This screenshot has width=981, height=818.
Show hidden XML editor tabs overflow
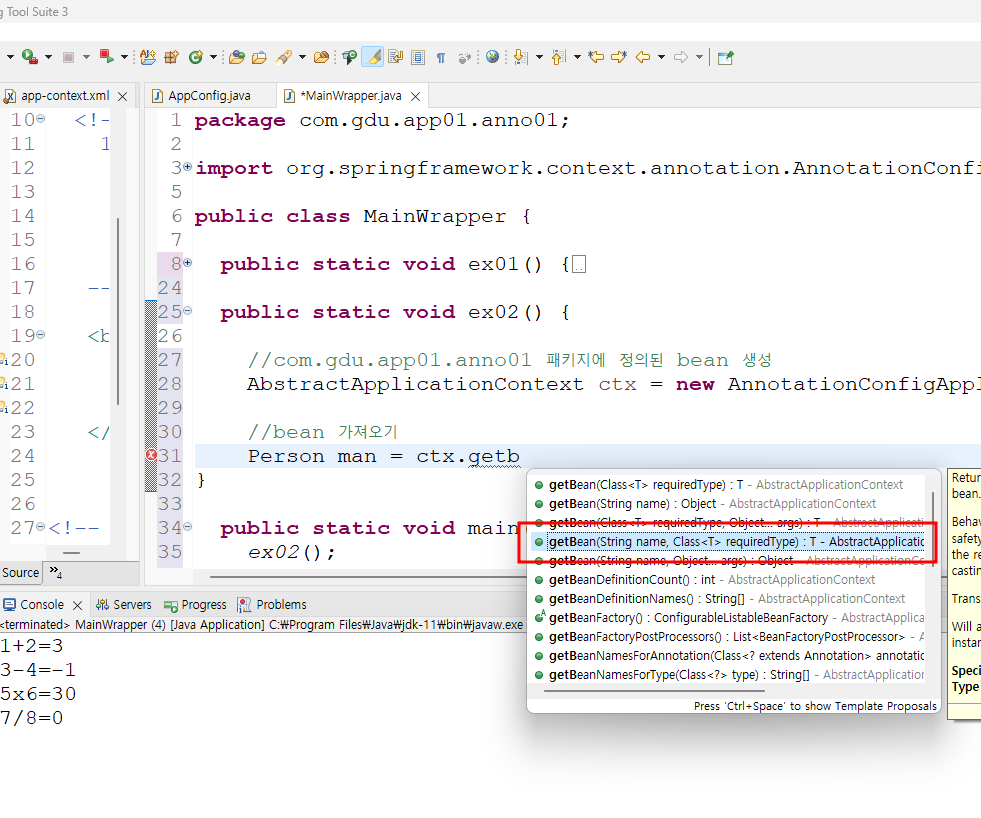56,571
